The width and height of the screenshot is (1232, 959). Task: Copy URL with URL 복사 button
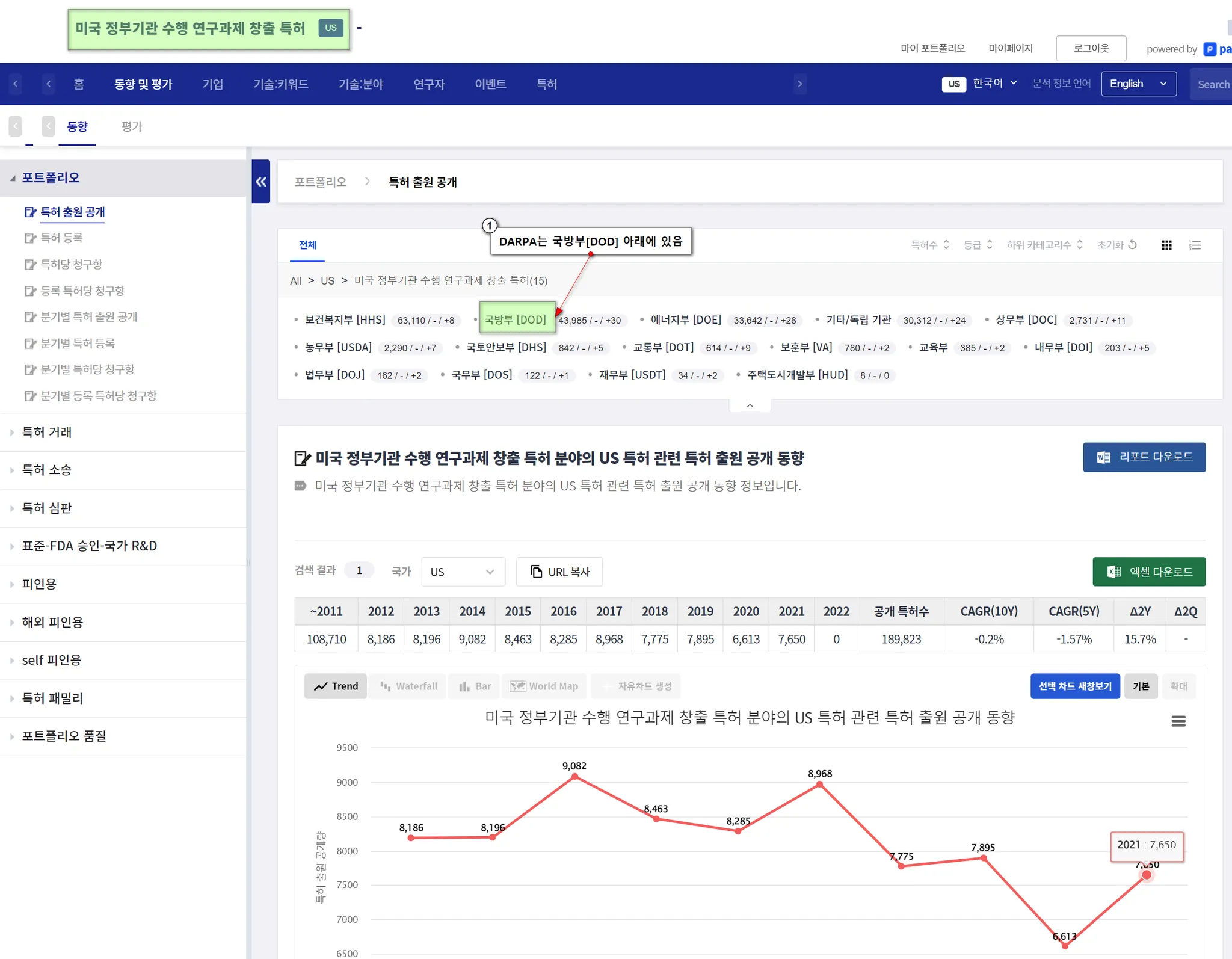point(559,572)
